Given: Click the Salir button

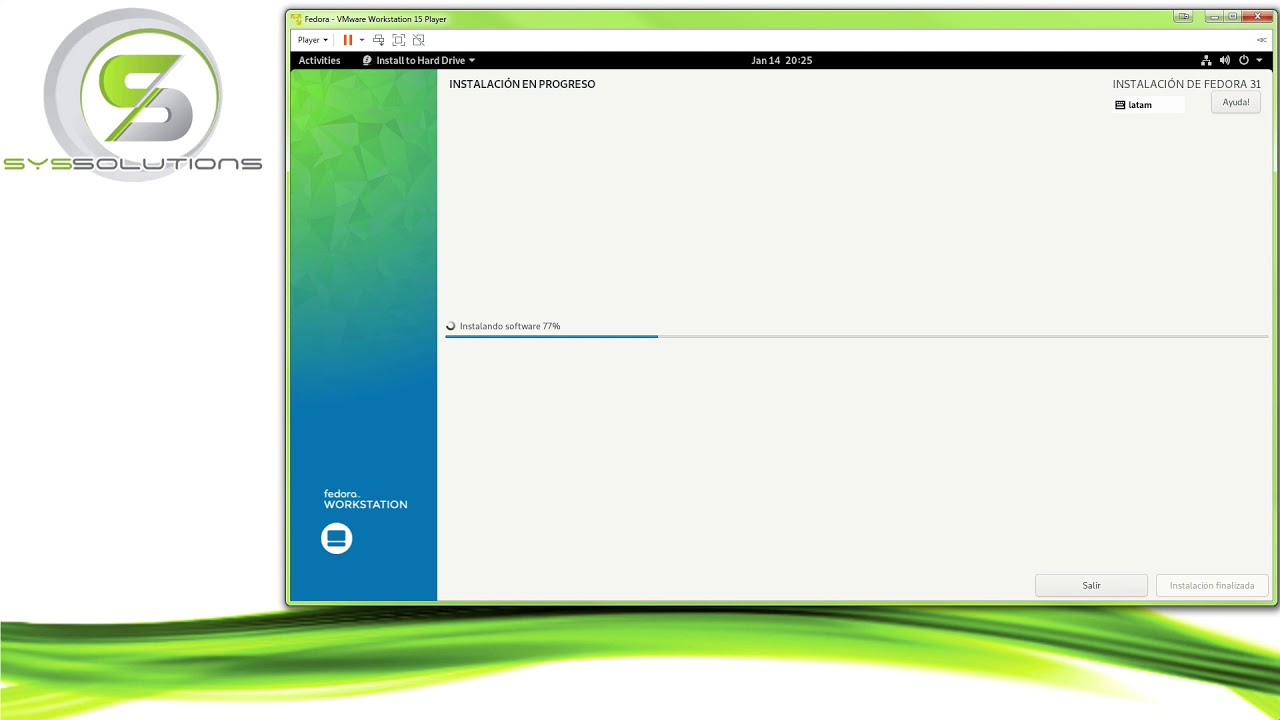Looking at the screenshot, I should (1091, 585).
